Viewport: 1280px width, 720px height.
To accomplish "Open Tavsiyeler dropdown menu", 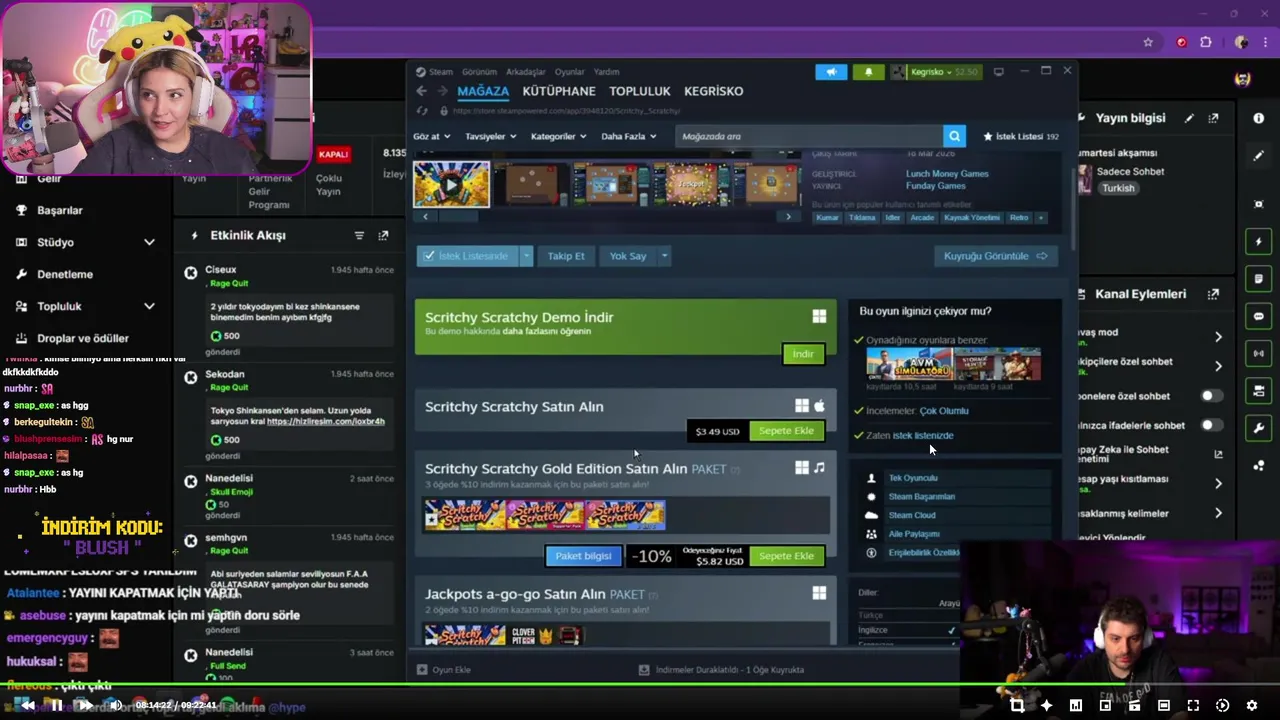I will click(x=490, y=136).
